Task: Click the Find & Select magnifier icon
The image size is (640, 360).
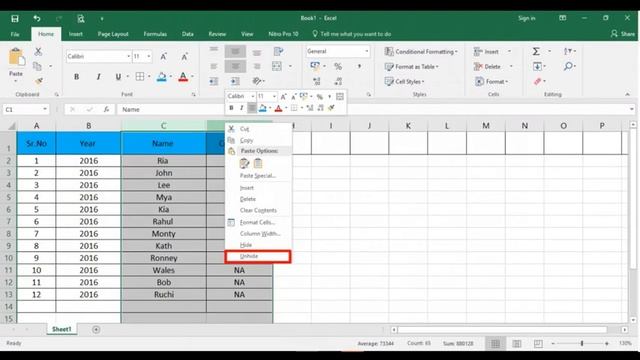Action: tap(568, 66)
